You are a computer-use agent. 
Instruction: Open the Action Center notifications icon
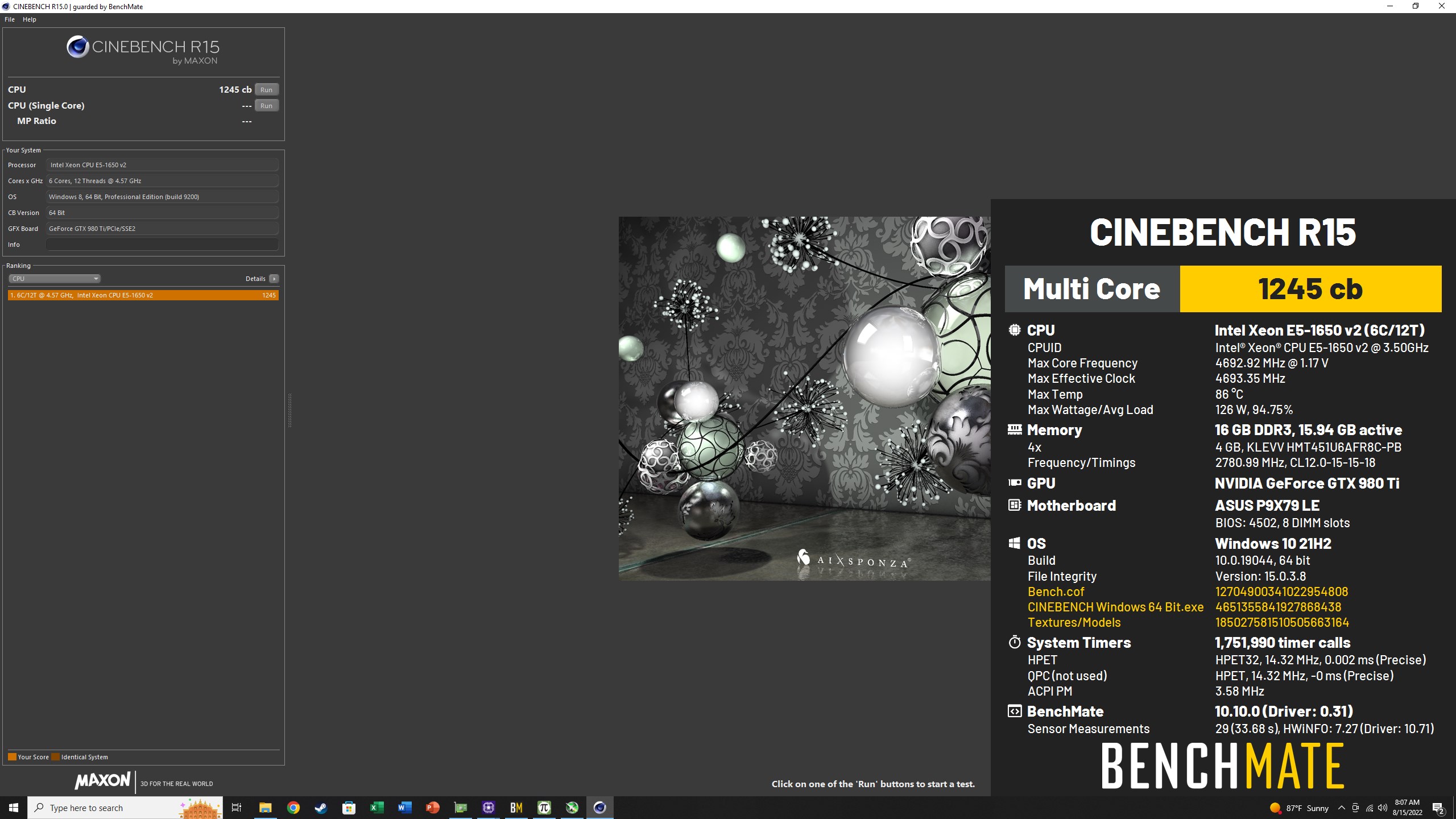pos(1438,808)
